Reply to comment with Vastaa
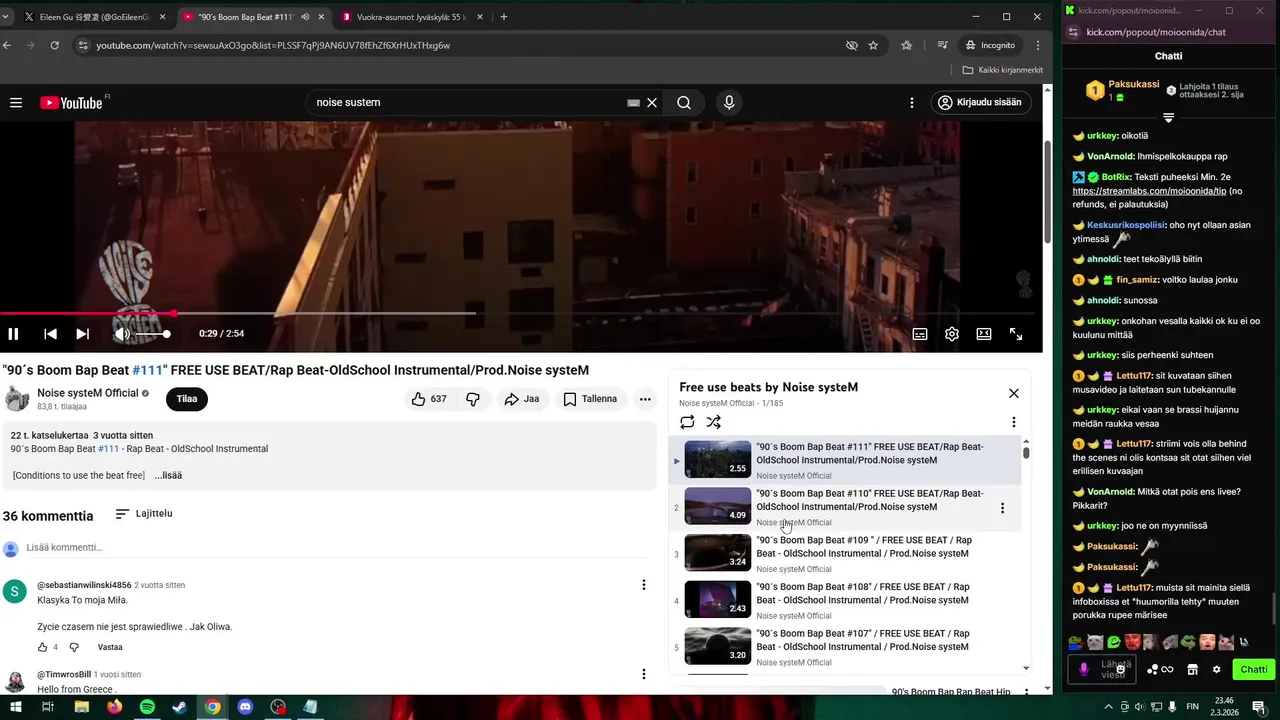The image size is (1280, 720). [110, 647]
